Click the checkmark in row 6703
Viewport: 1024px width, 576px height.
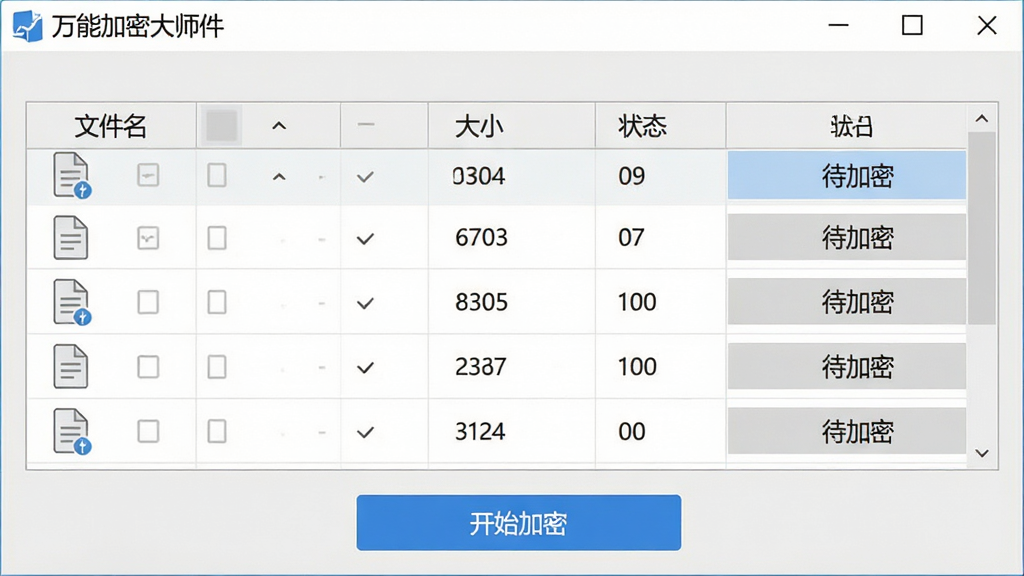click(366, 239)
